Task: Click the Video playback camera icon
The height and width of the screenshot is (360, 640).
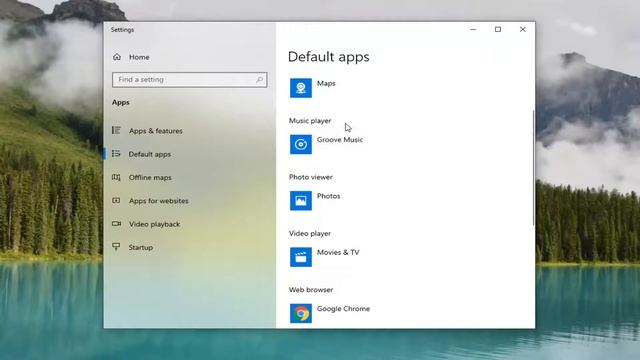Action: [116, 224]
